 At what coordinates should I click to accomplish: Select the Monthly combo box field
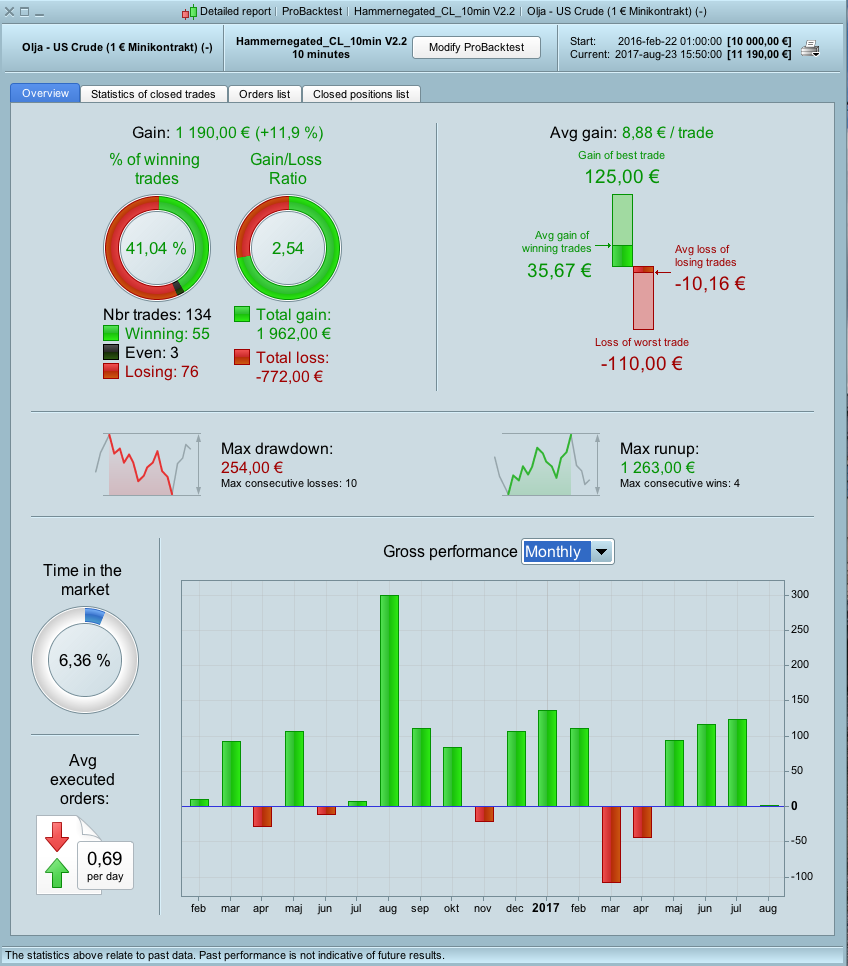568,551
